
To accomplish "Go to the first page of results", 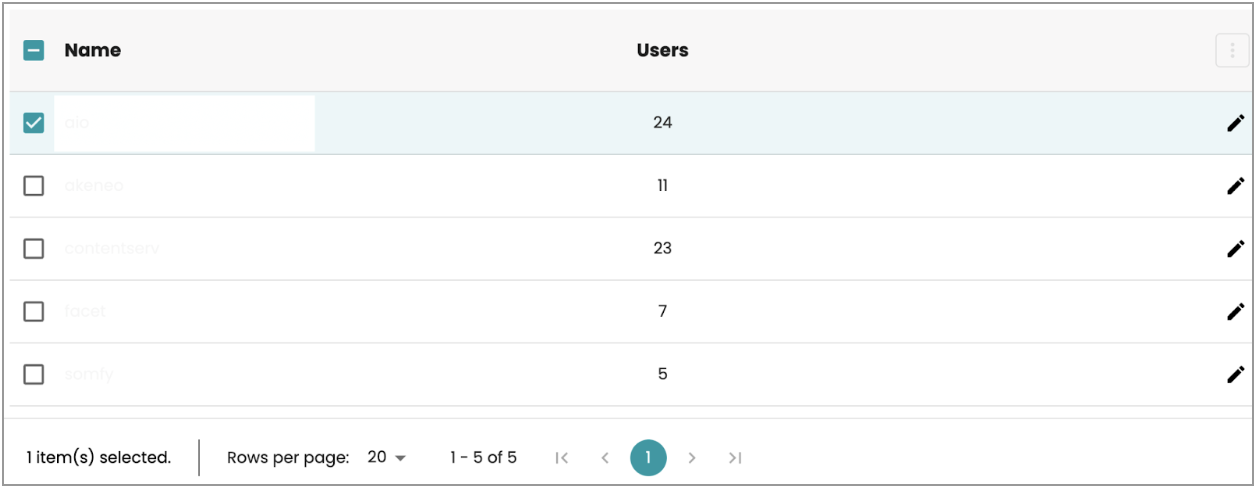I will tap(562, 458).
